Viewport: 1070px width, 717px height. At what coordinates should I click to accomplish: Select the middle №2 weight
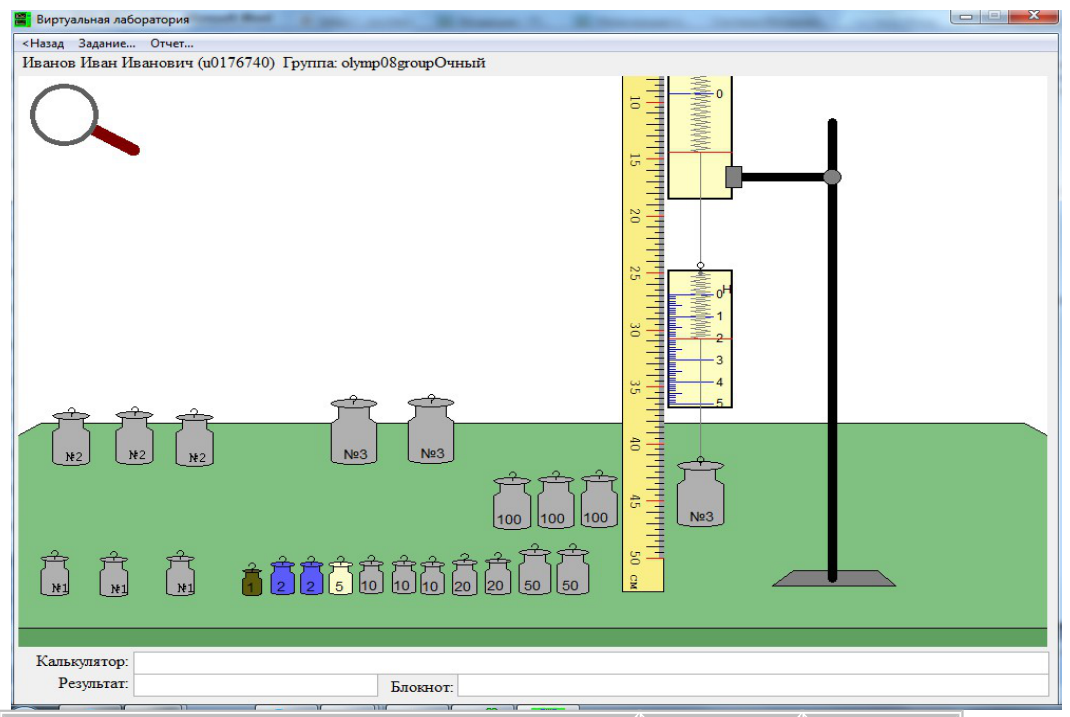point(134,436)
